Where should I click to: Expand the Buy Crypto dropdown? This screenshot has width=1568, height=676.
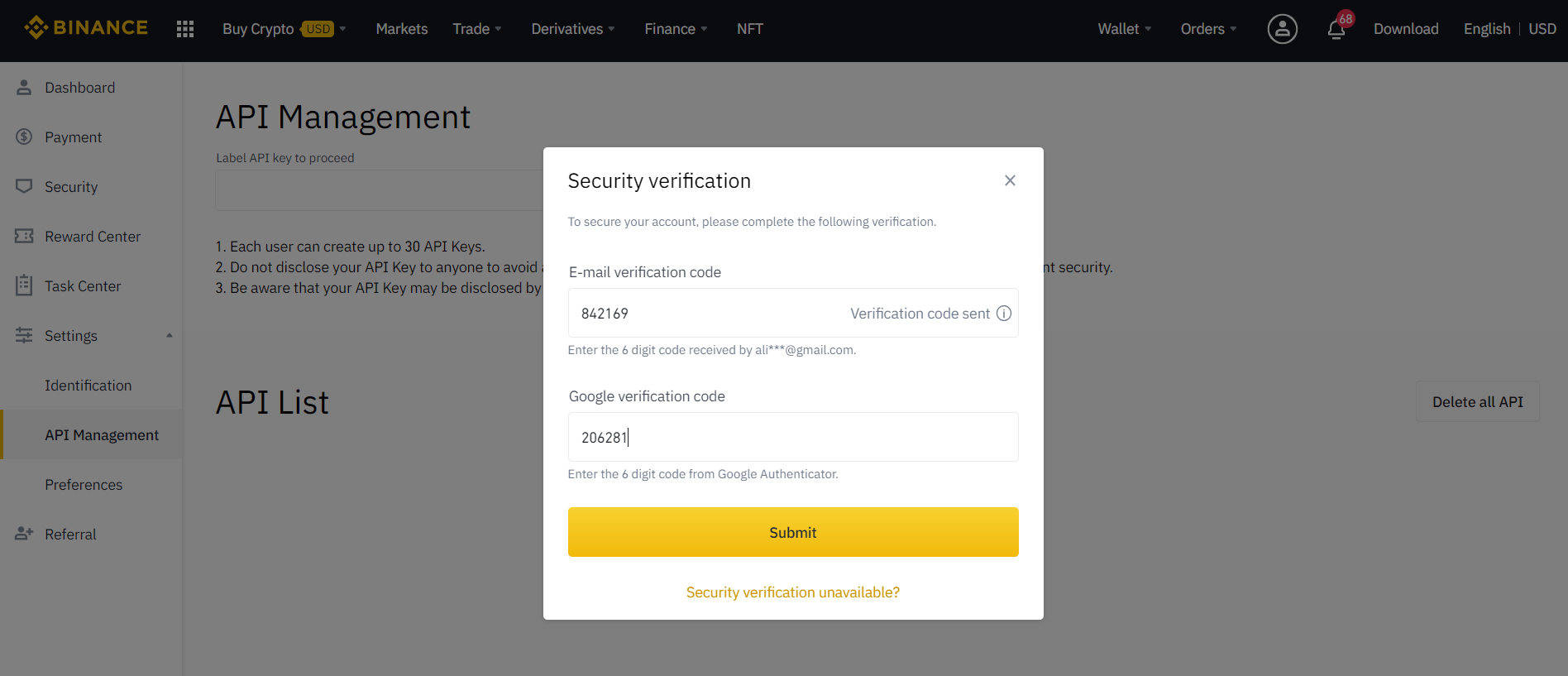click(x=342, y=29)
